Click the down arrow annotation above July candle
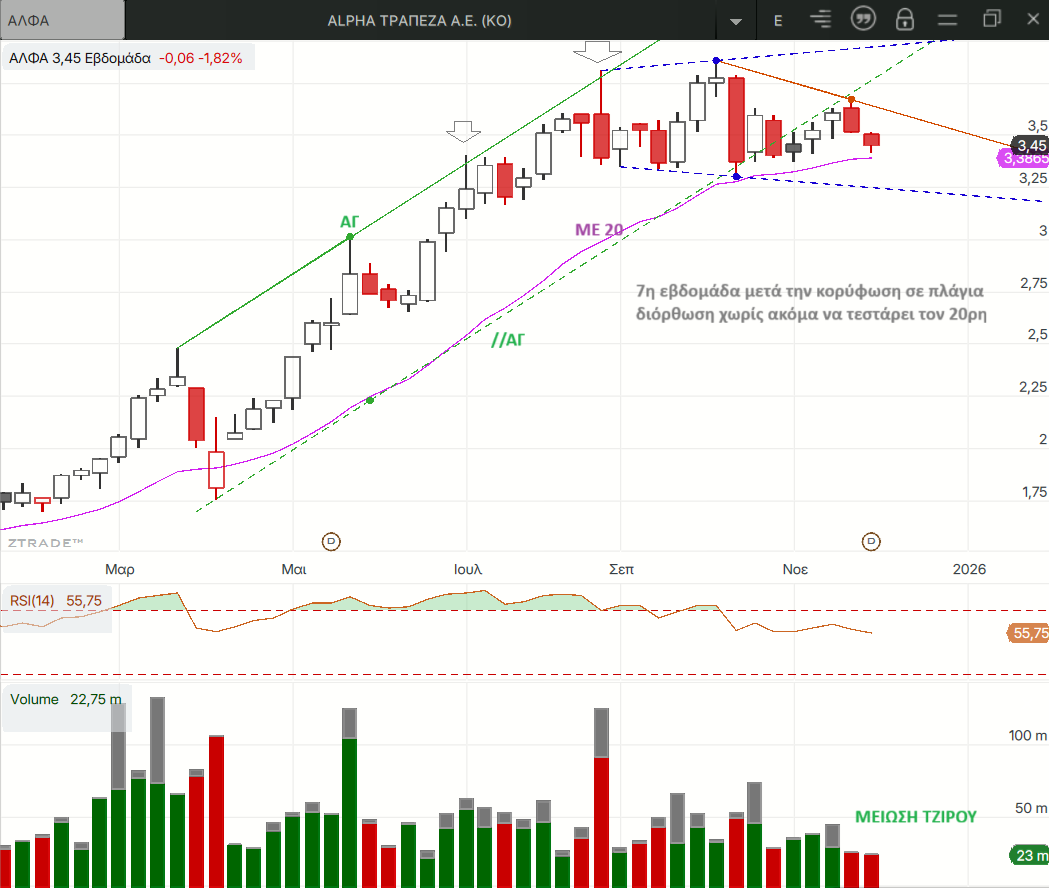The image size is (1049, 888). tap(463, 131)
